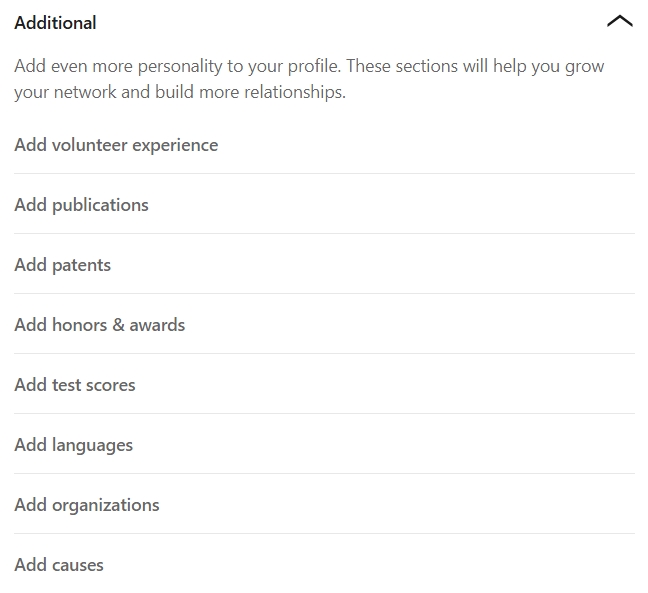Viewport: 648px width, 593px height.
Task: Click 'scores' in the test scores row
Action: 110,385
